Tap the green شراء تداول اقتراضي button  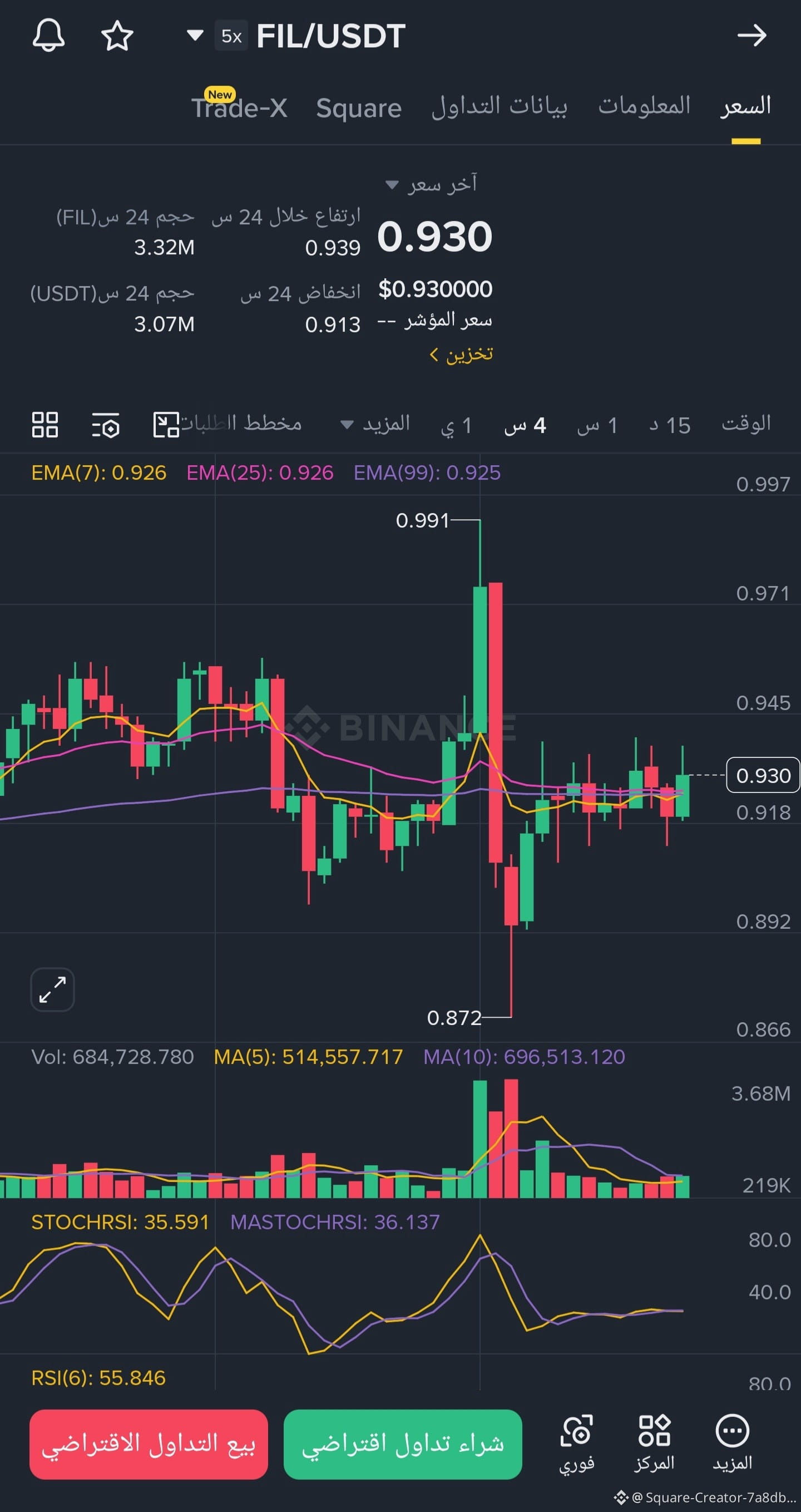(403, 1444)
